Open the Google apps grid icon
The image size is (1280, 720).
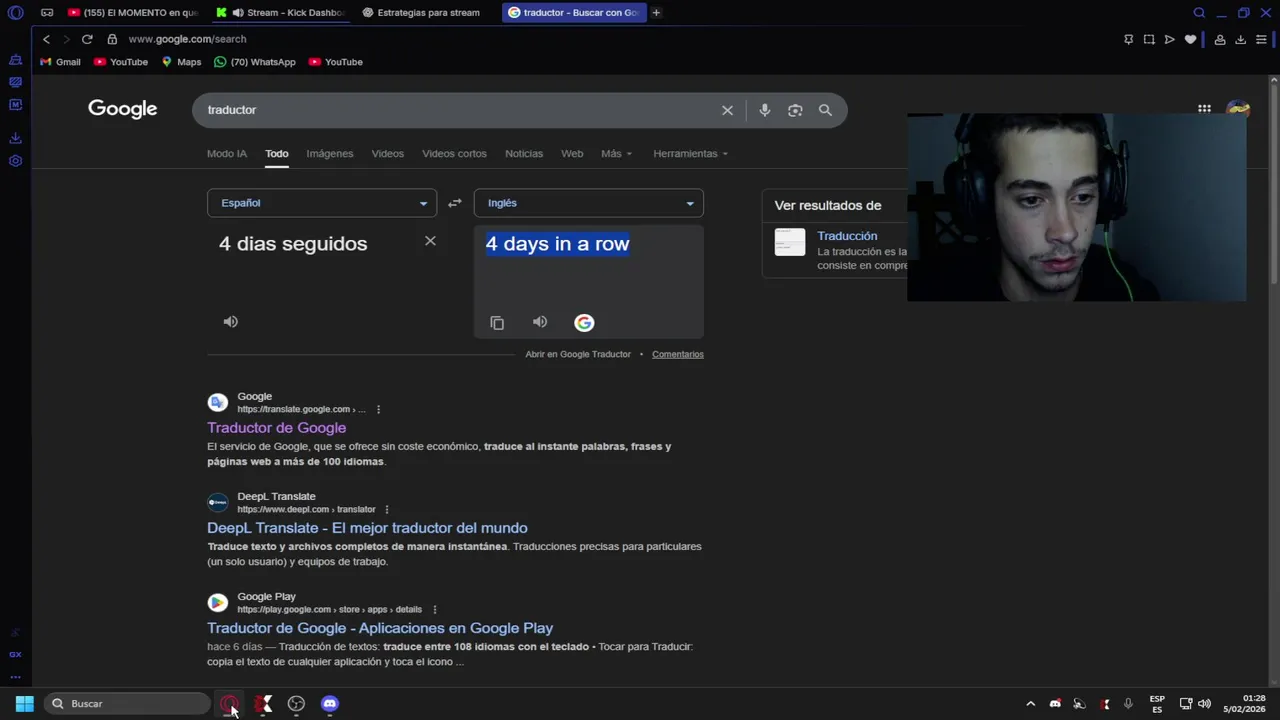[x=1204, y=109]
